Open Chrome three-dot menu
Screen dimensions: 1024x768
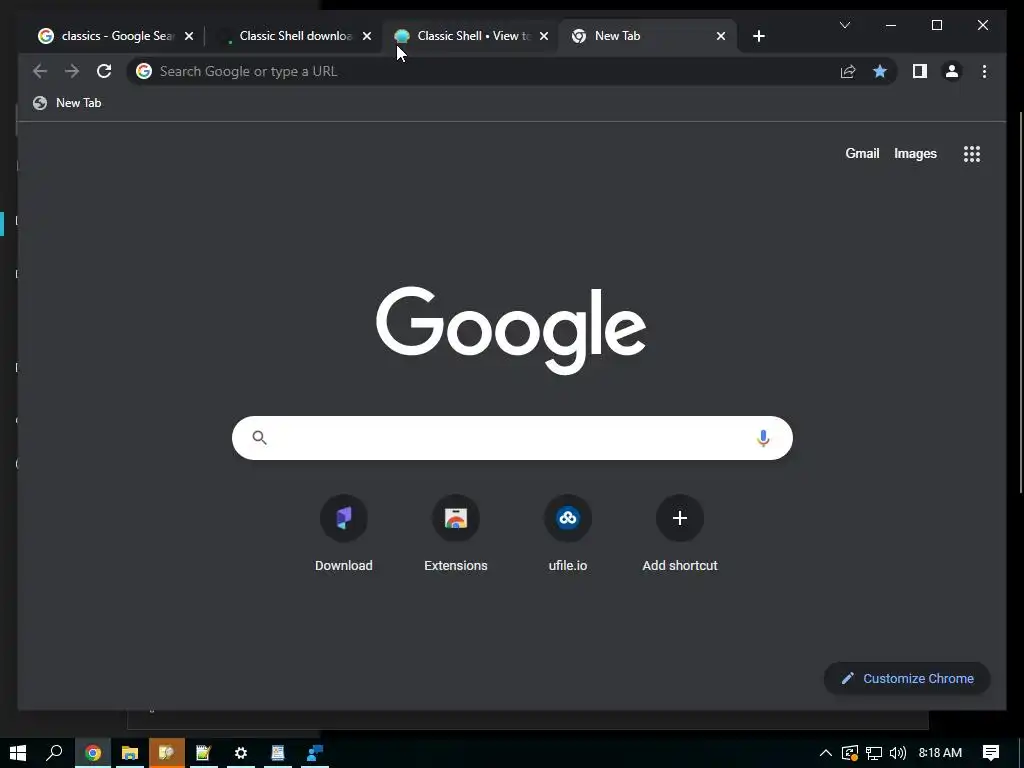(x=984, y=71)
